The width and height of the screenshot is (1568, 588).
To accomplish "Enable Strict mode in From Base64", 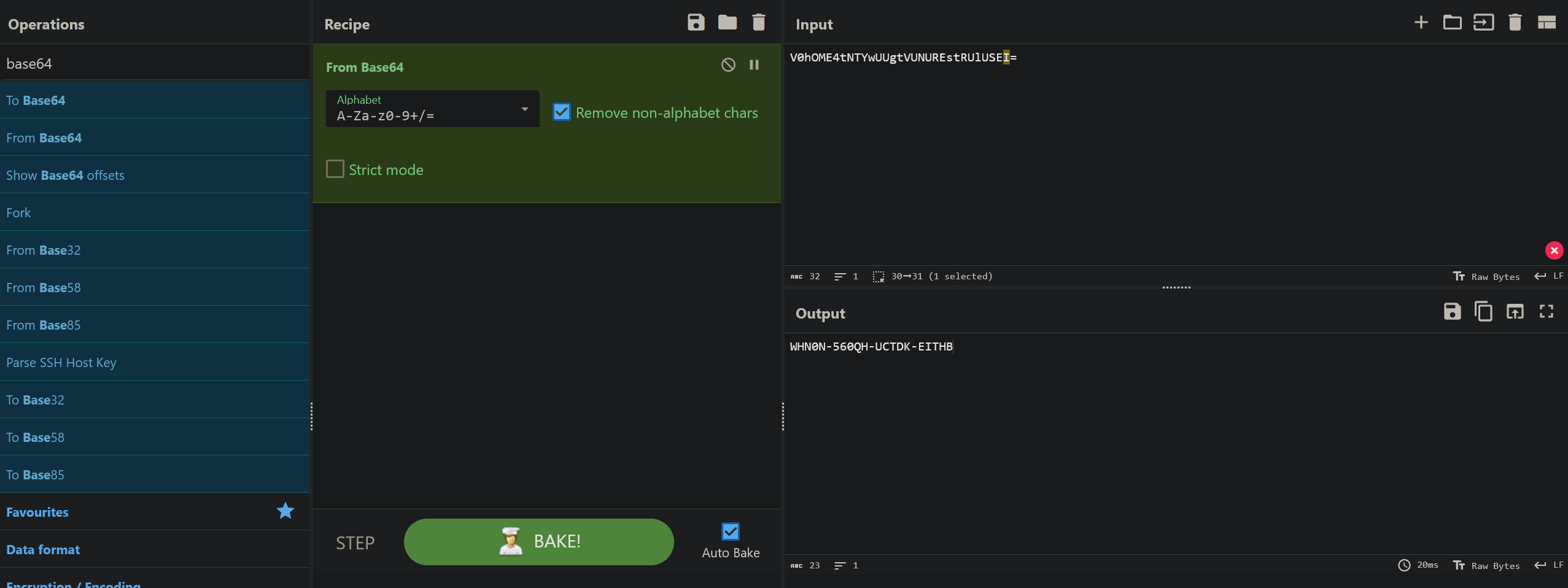I will (x=335, y=169).
